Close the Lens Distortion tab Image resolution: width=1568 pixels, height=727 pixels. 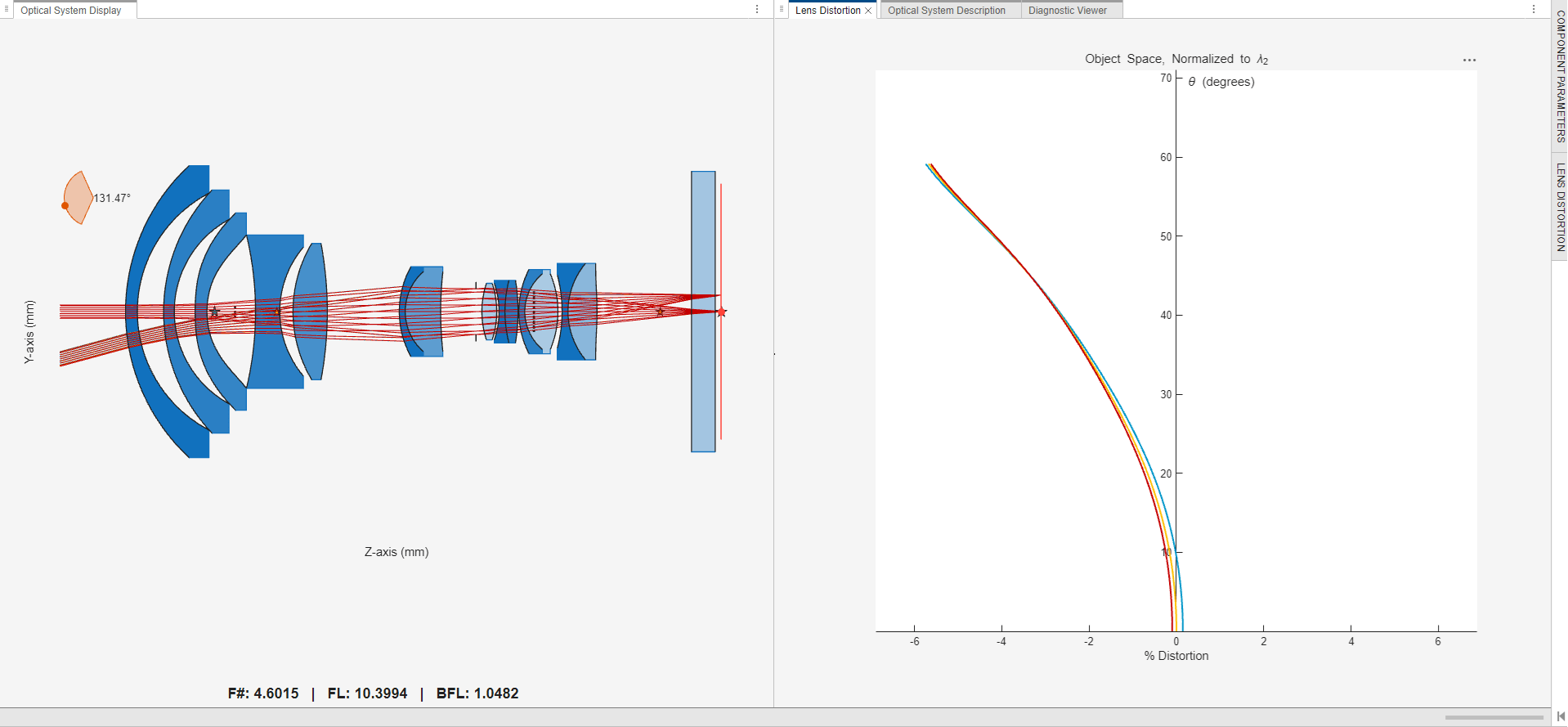(x=868, y=11)
